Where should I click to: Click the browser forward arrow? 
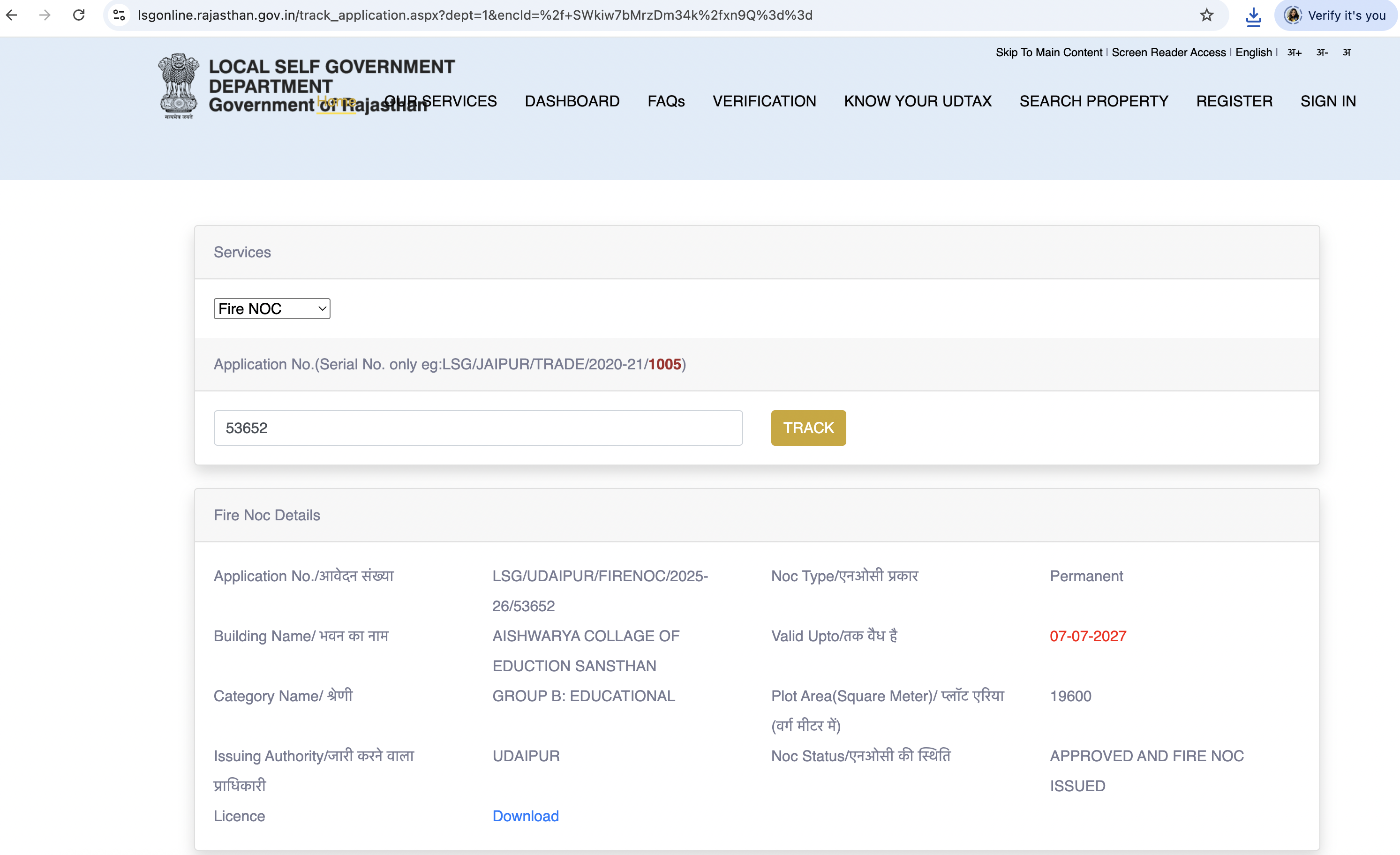(x=45, y=15)
